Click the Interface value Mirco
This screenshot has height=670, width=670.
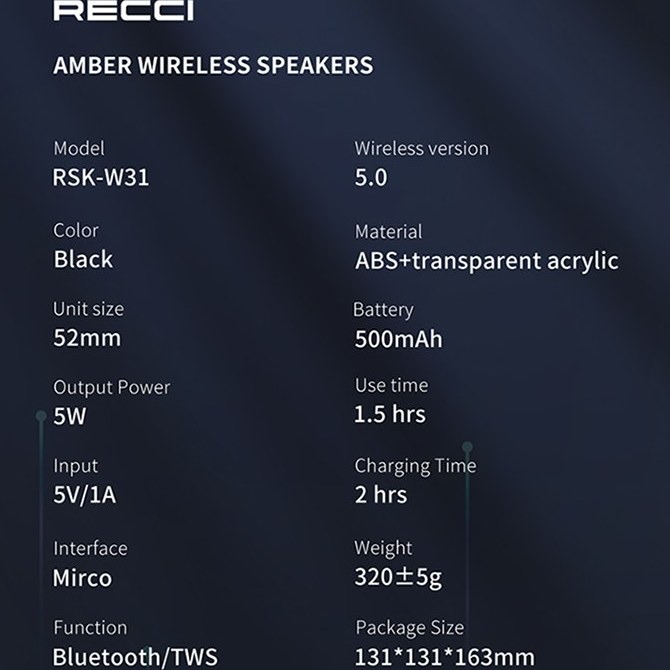(82, 578)
